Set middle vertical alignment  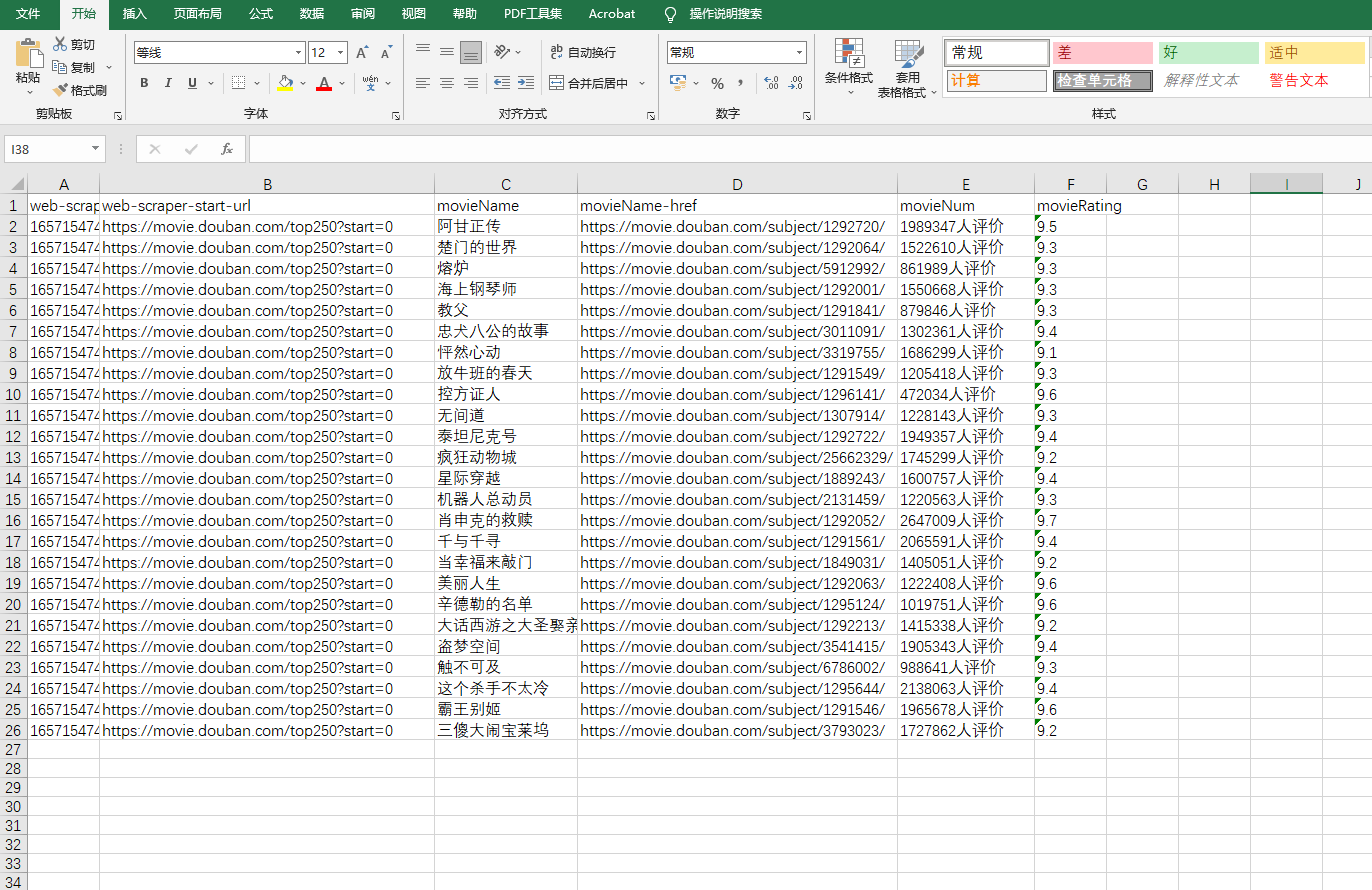pyautogui.click(x=447, y=51)
